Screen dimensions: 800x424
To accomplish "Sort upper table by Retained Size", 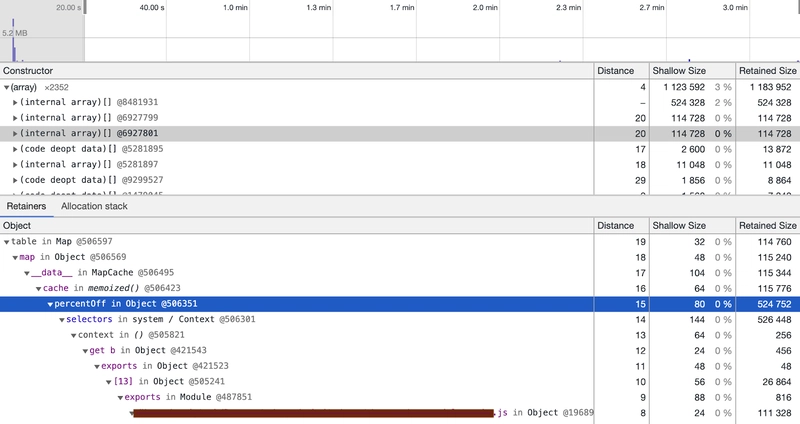I will 767,72.
